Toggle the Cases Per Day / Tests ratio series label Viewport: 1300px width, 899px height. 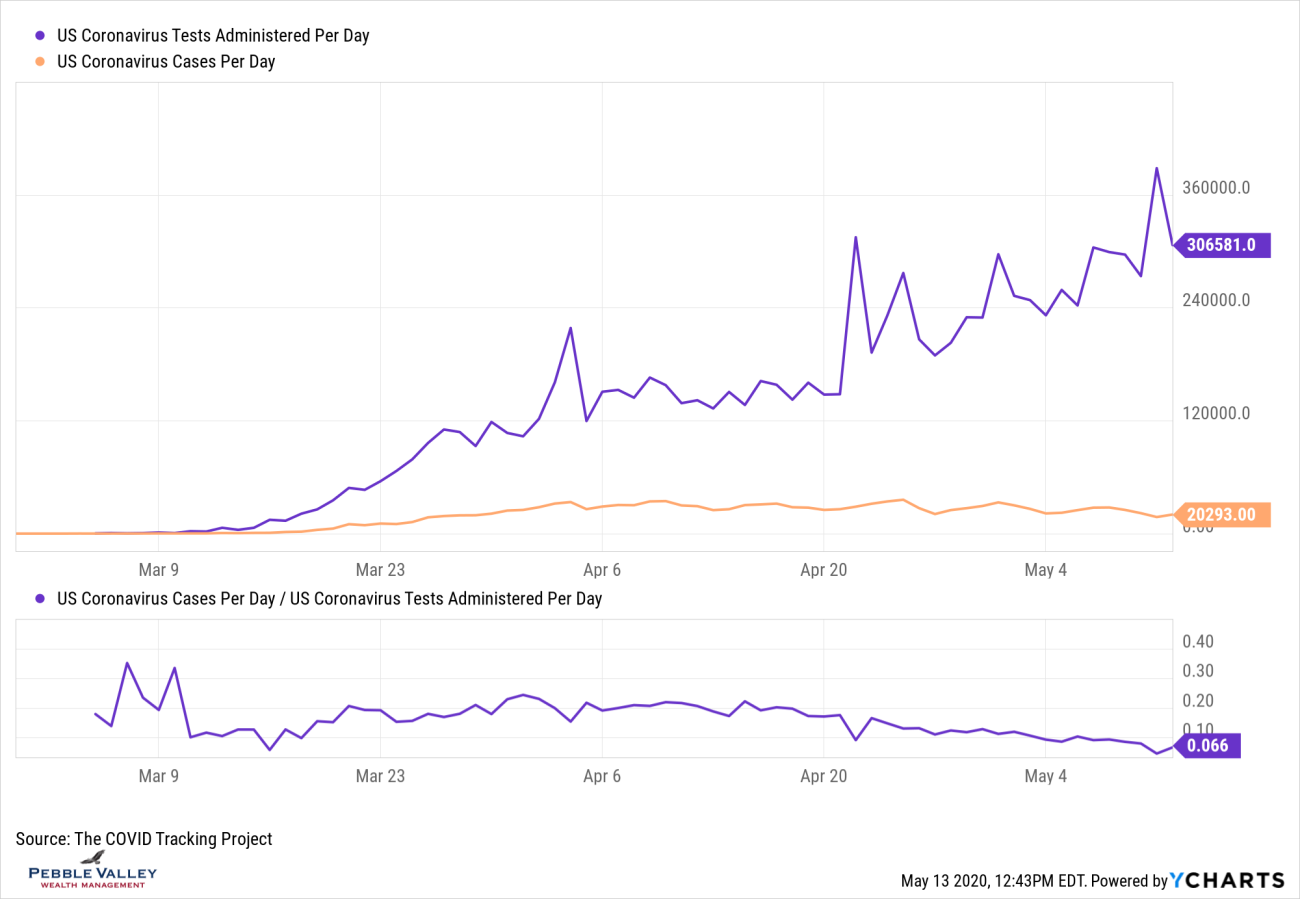[x=329, y=599]
